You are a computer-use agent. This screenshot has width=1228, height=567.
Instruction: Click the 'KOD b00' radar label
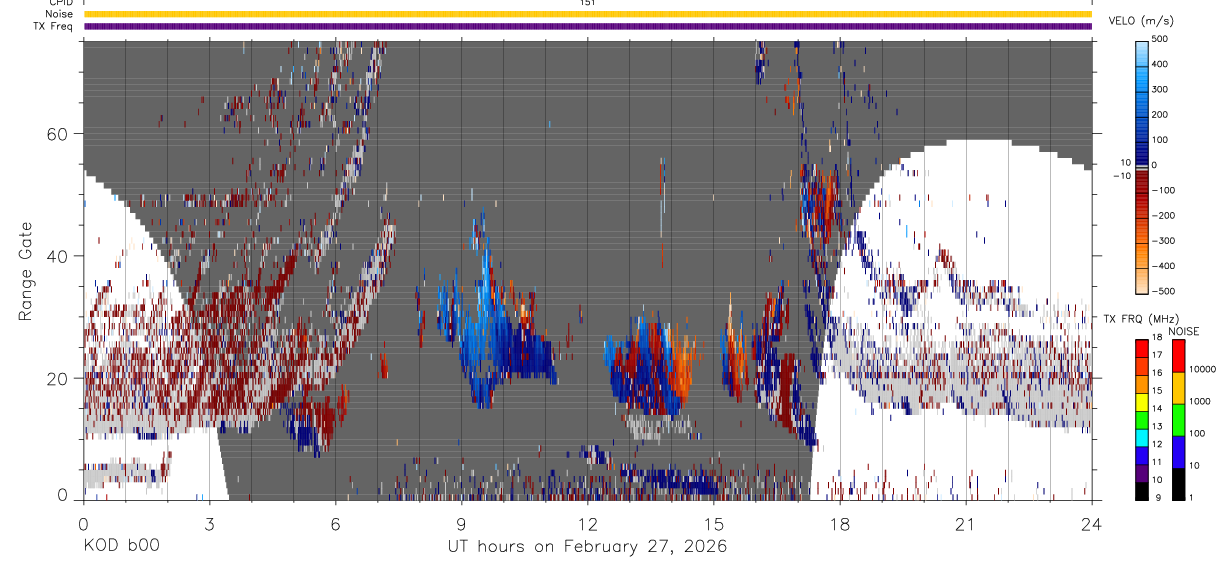[121, 547]
